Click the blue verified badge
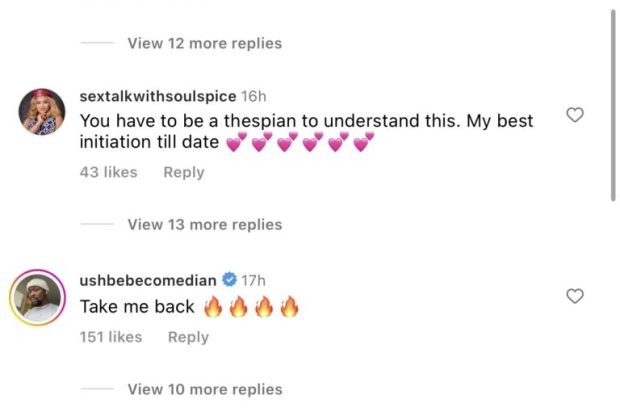Screen dimensions: 620x420 (x=229, y=280)
